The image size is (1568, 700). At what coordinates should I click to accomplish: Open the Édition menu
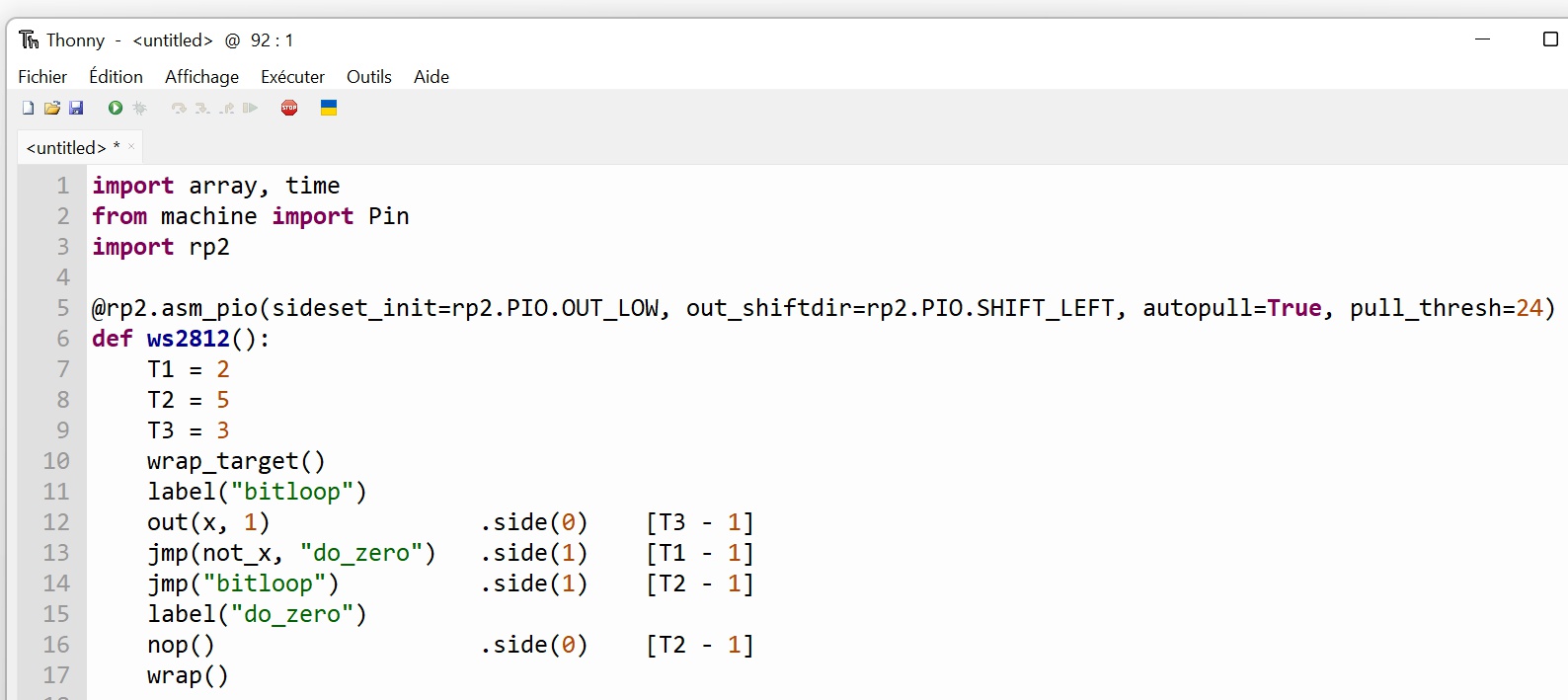click(116, 76)
